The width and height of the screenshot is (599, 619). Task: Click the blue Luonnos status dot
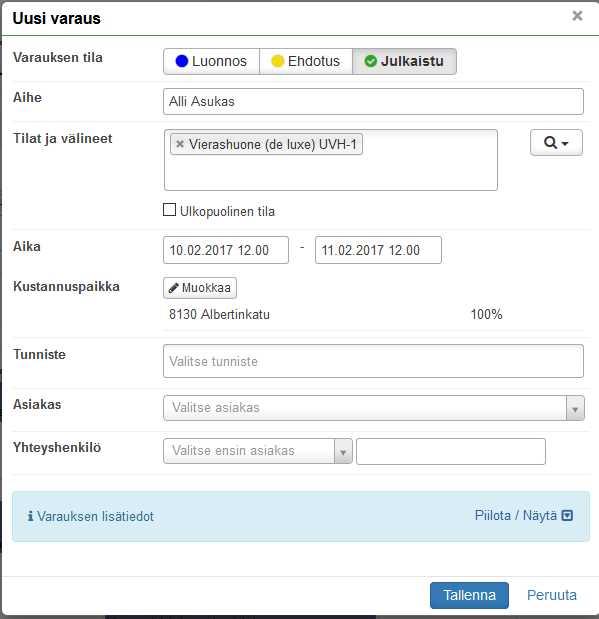(182, 61)
